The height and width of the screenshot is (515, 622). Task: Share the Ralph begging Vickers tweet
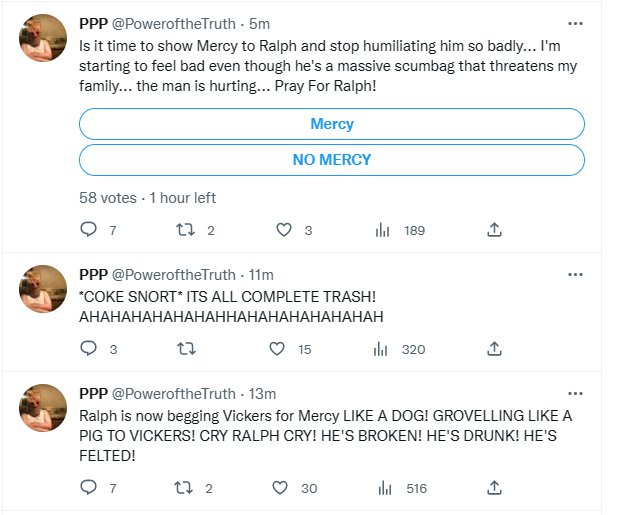pos(494,488)
